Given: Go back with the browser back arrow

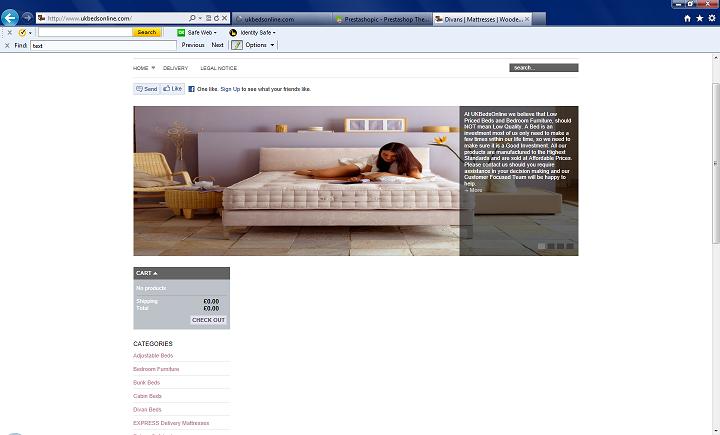Looking at the screenshot, I should [10, 18].
